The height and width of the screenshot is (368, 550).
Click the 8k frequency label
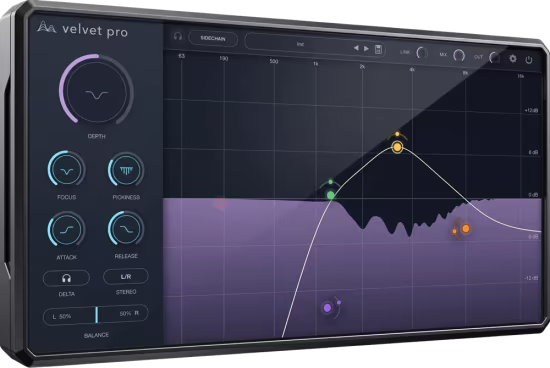[465, 73]
